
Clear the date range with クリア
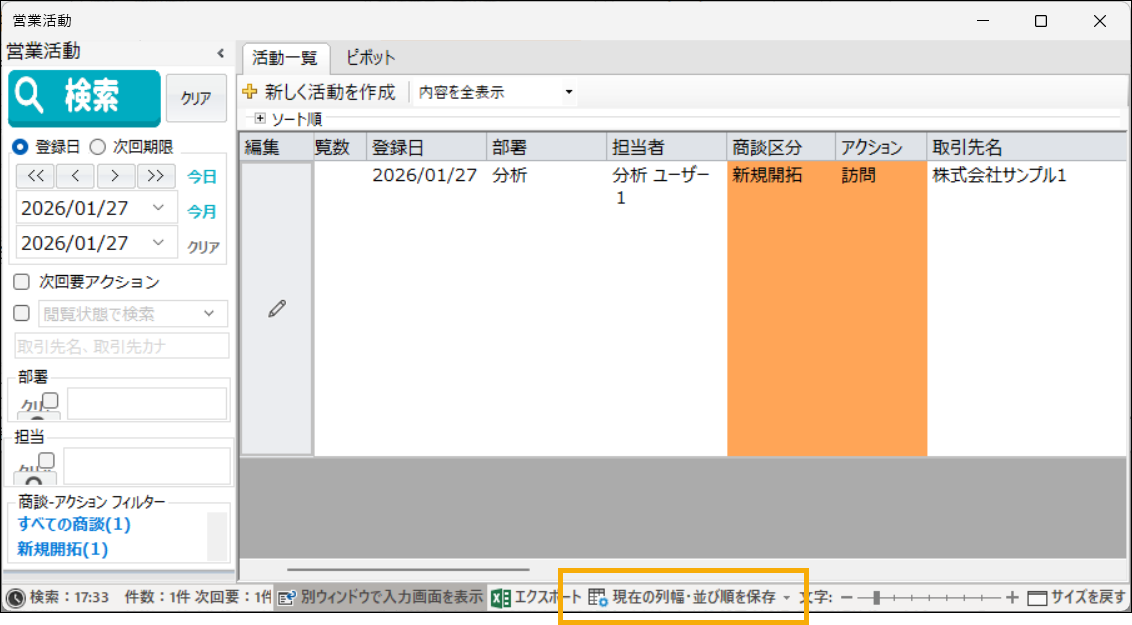point(203,247)
